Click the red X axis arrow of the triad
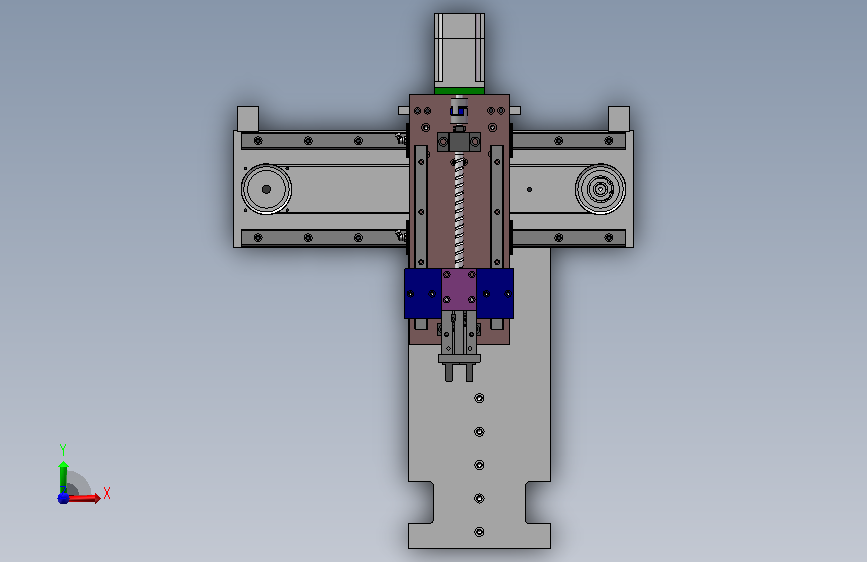 click(83, 498)
